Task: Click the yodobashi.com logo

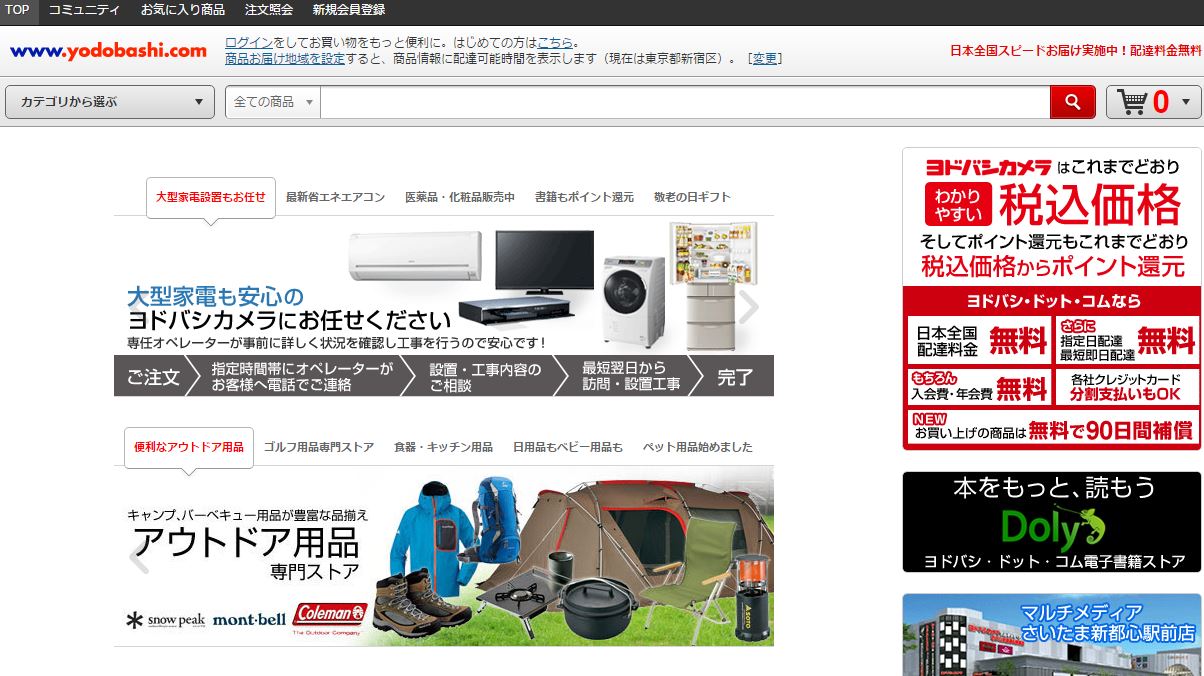Action: pyautogui.click(x=108, y=51)
